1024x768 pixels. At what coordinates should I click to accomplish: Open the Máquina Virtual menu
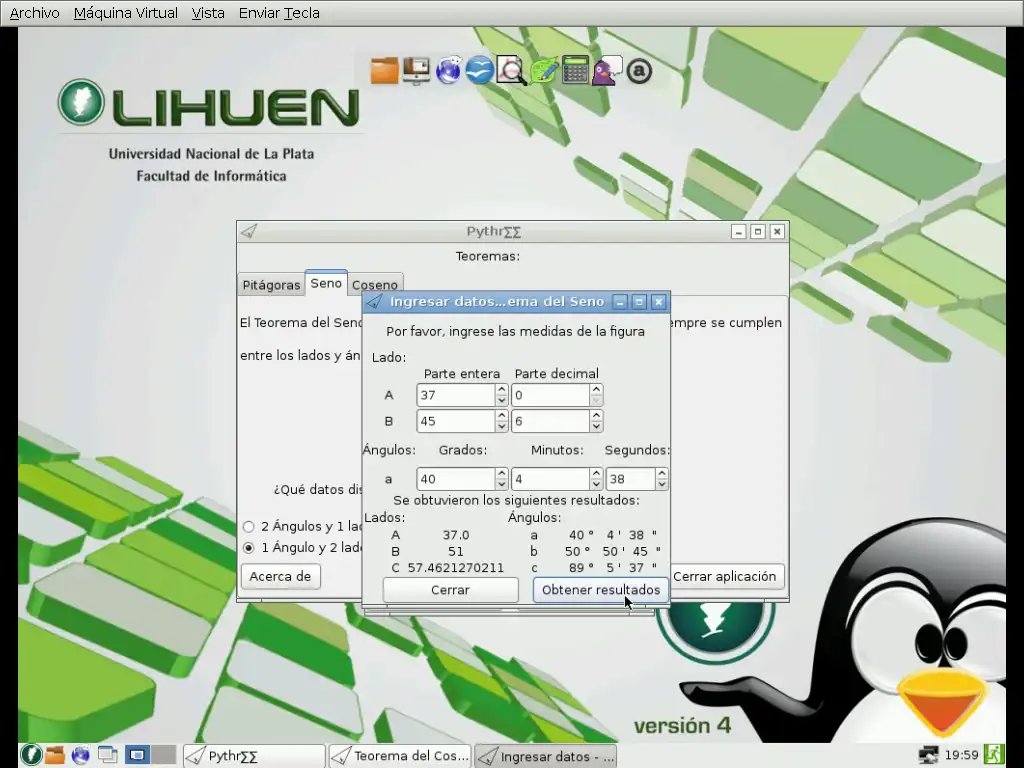[125, 13]
